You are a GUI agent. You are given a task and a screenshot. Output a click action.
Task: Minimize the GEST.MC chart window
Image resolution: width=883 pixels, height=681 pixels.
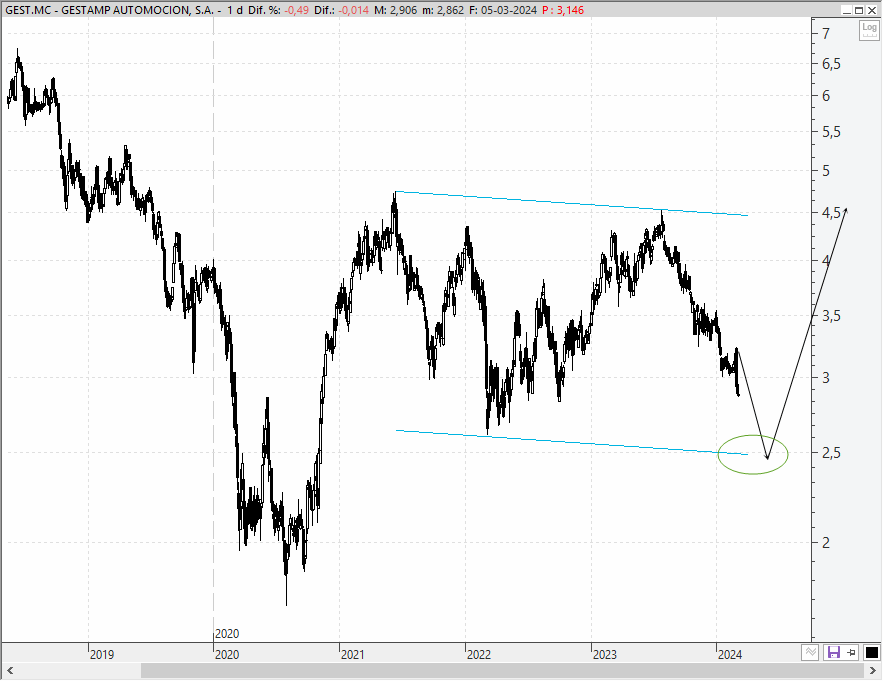(x=848, y=10)
